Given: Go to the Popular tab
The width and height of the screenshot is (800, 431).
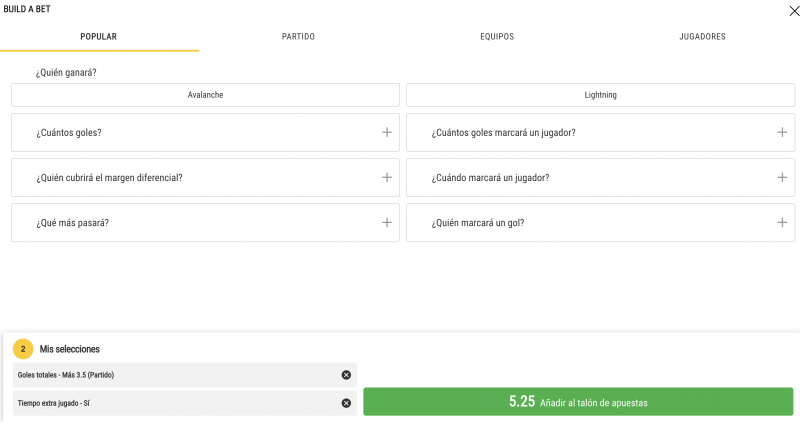Looking at the screenshot, I should click(98, 37).
